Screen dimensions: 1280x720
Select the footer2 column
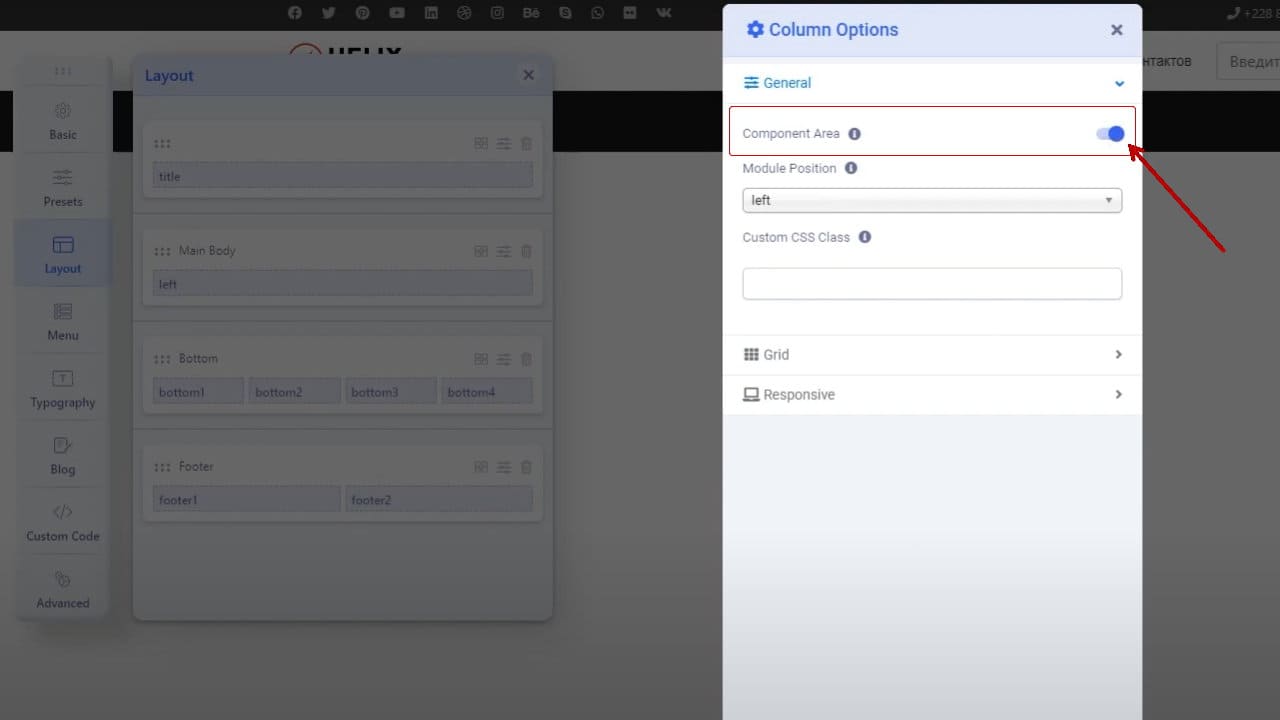439,499
